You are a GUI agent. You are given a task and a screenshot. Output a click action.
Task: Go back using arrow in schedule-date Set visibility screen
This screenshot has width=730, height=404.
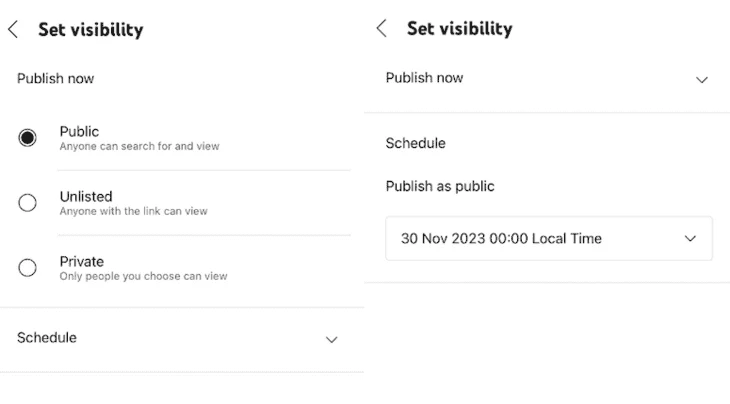pos(382,28)
